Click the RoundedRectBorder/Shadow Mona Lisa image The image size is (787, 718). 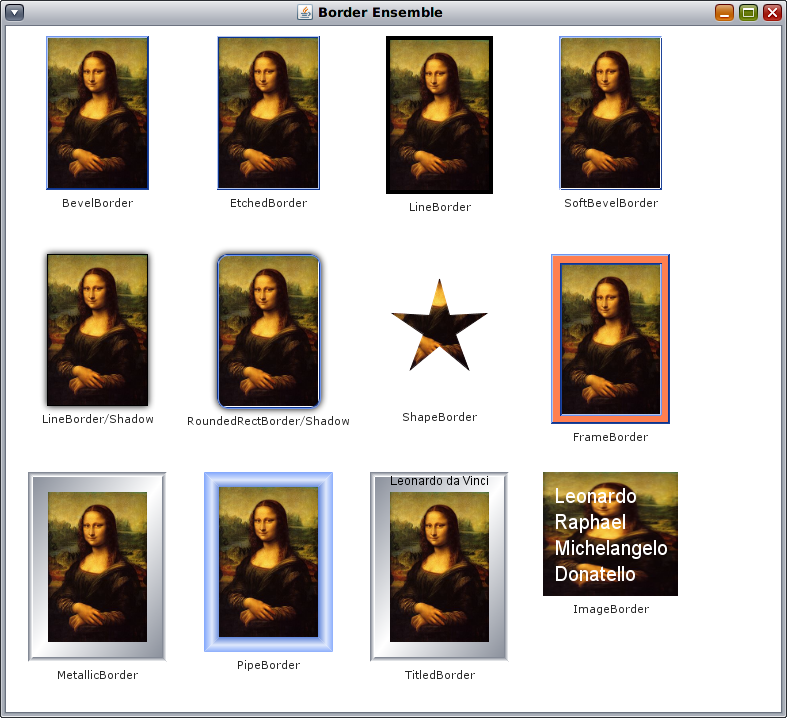pyautogui.click(x=269, y=331)
